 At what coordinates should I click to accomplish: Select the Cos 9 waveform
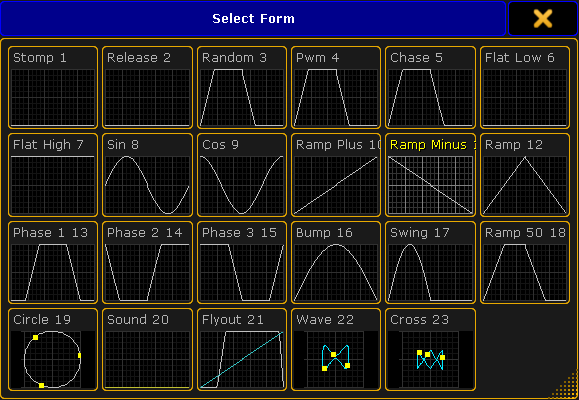pos(242,175)
